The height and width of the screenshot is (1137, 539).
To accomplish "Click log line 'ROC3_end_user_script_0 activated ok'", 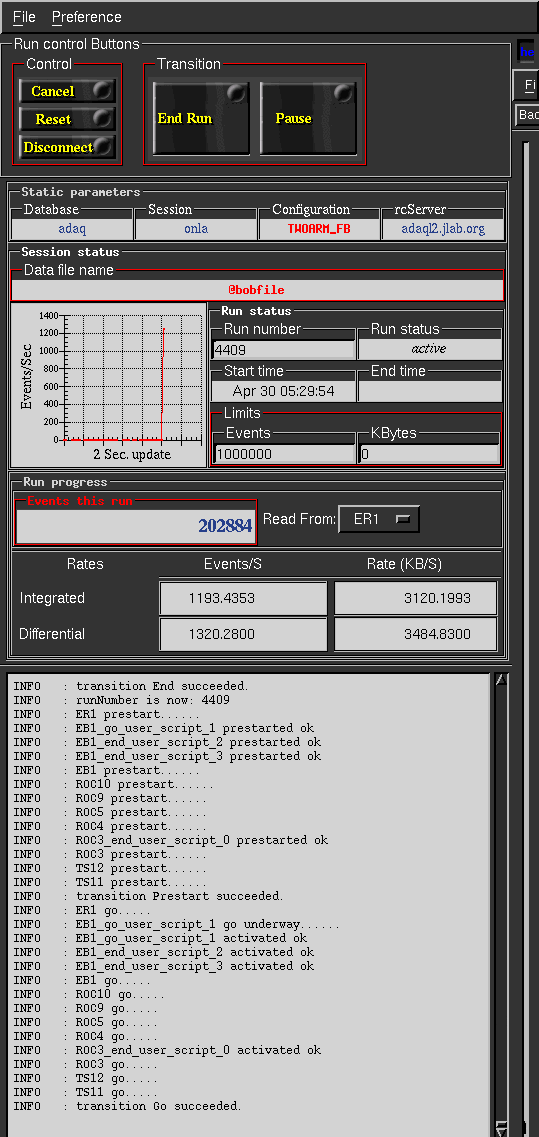I will pos(199,1051).
